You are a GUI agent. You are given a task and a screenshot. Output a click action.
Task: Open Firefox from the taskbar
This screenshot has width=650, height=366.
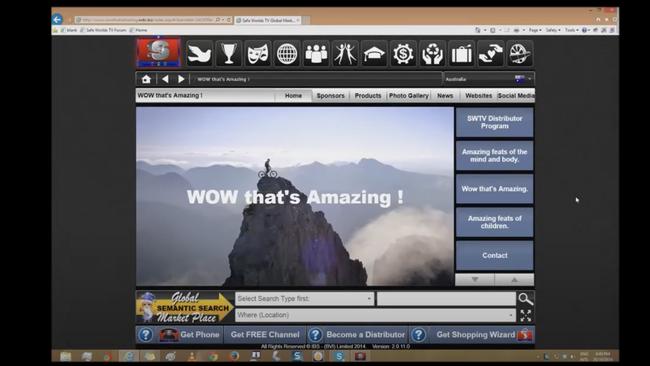[x=234, y=356]
